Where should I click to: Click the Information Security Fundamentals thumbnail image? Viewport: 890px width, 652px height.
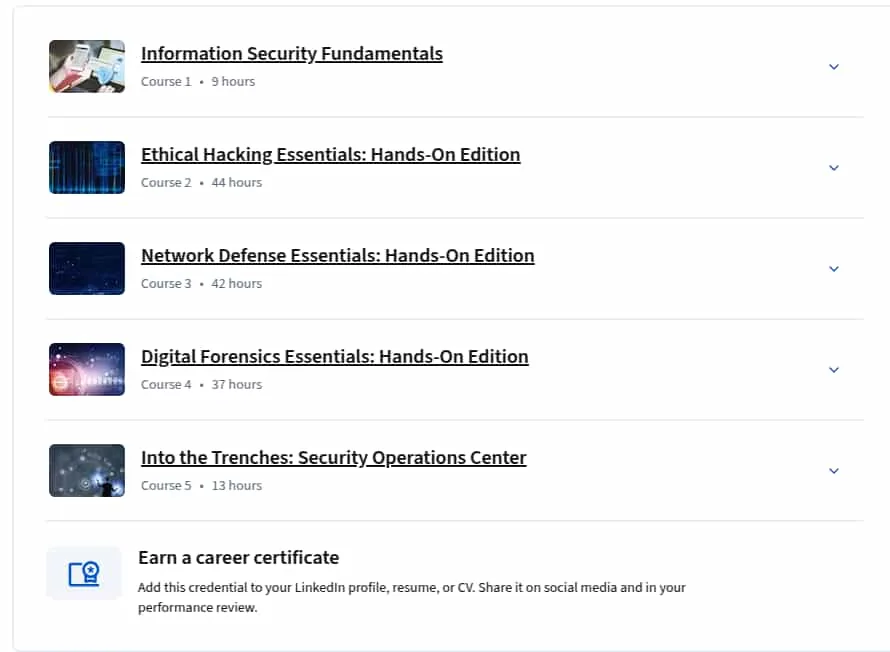[x=87, y=66]
